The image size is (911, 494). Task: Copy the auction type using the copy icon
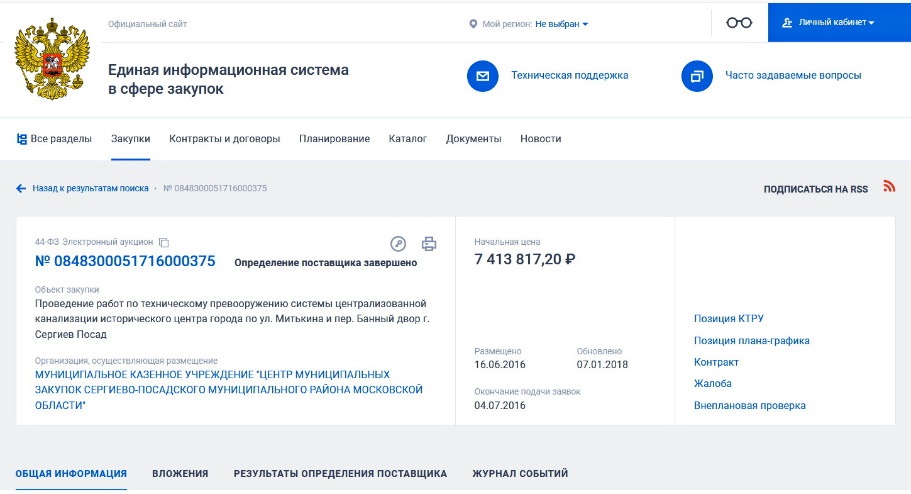click(164, 242)
